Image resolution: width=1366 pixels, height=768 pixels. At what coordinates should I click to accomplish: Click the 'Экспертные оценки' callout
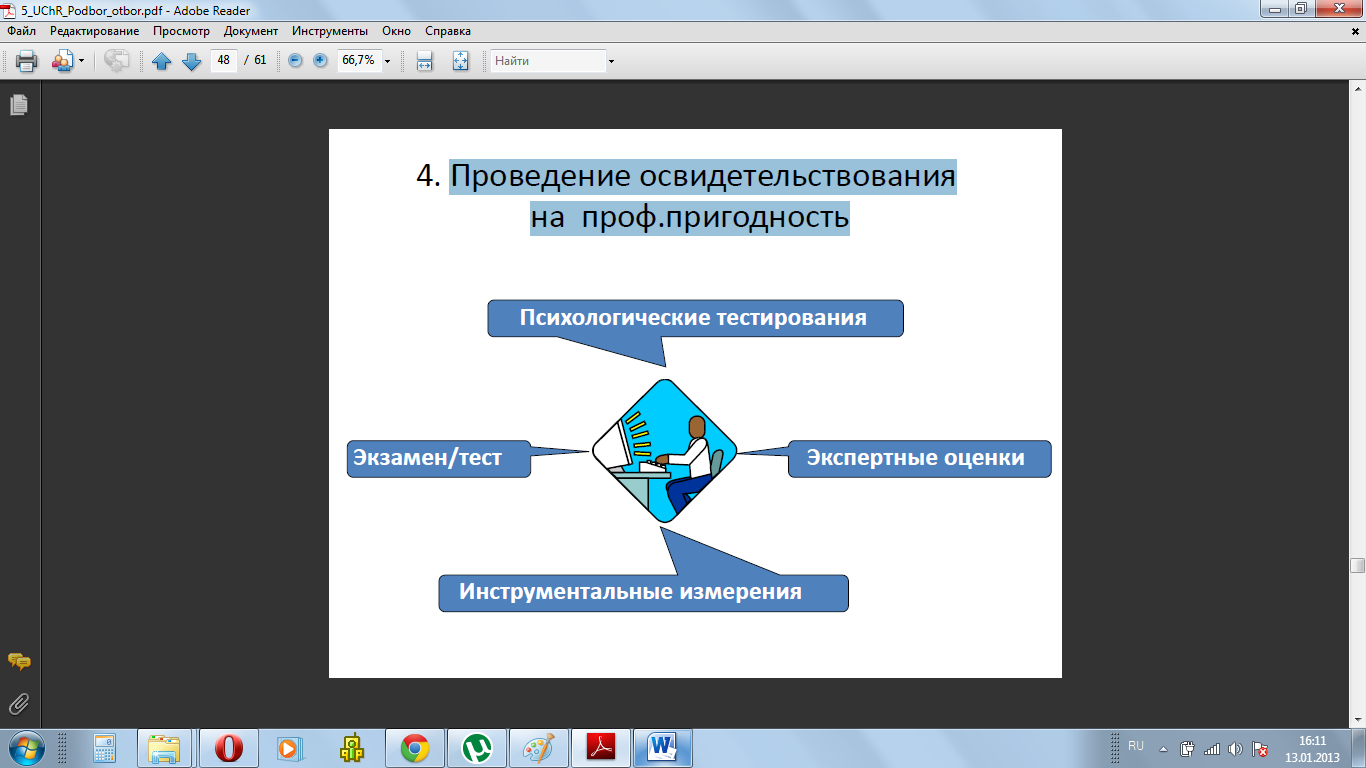[x=919, y=458]
